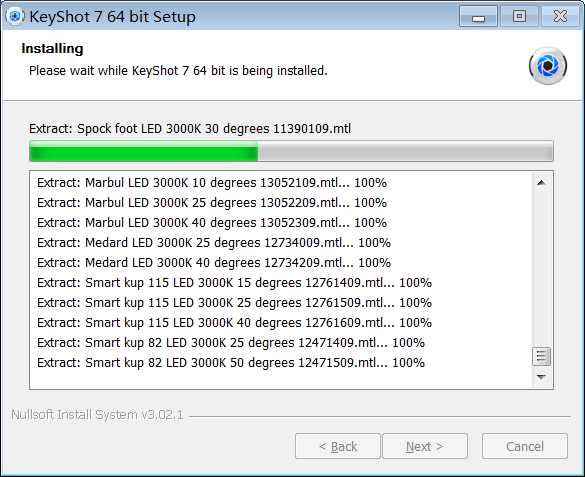The height and width of the screenshot is (477, 585).
Task: Click the Spock foot LED extract status text
Action: tap(190, 129)
